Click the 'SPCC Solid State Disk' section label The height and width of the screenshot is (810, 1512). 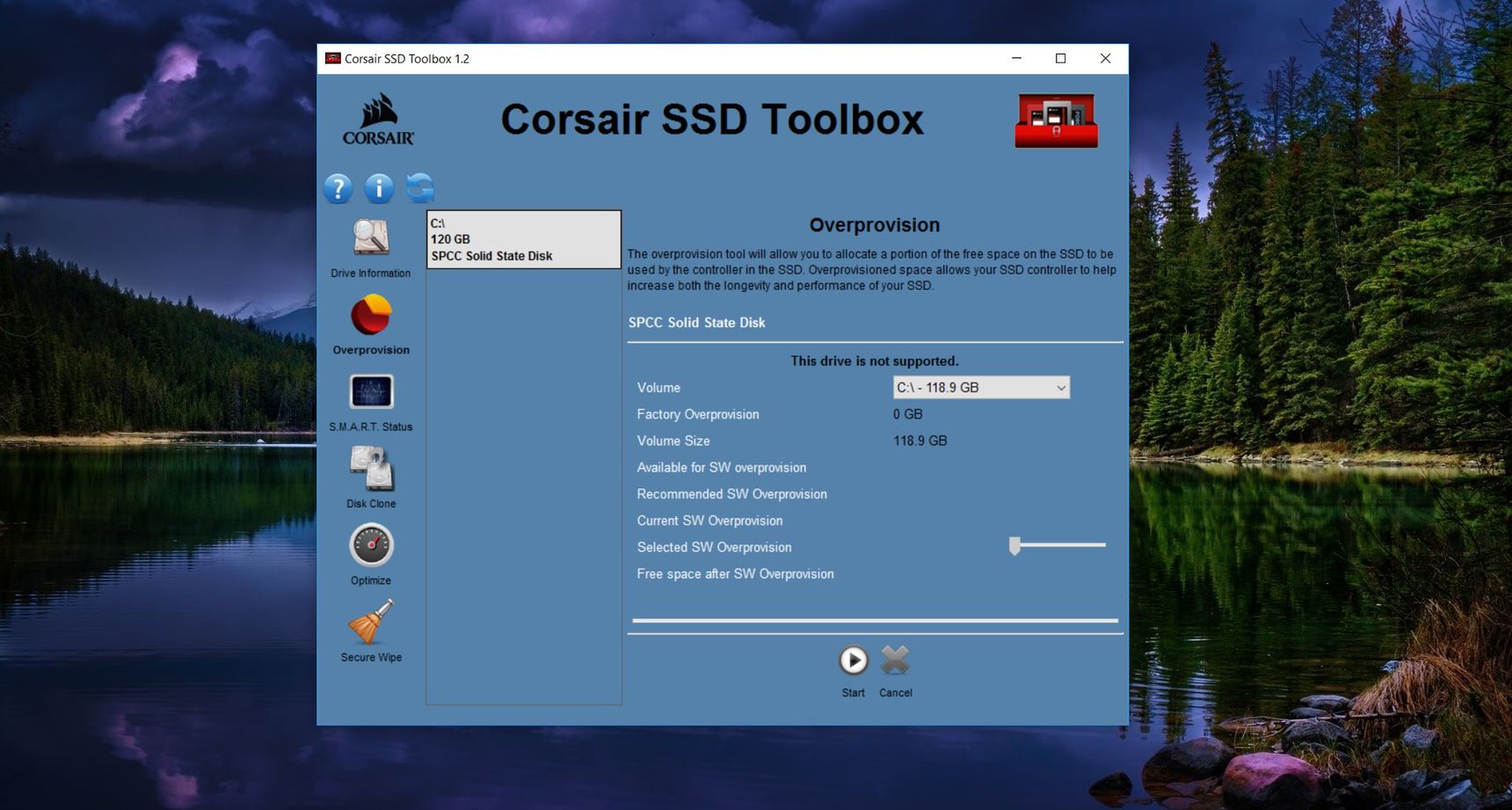[697, 323]
